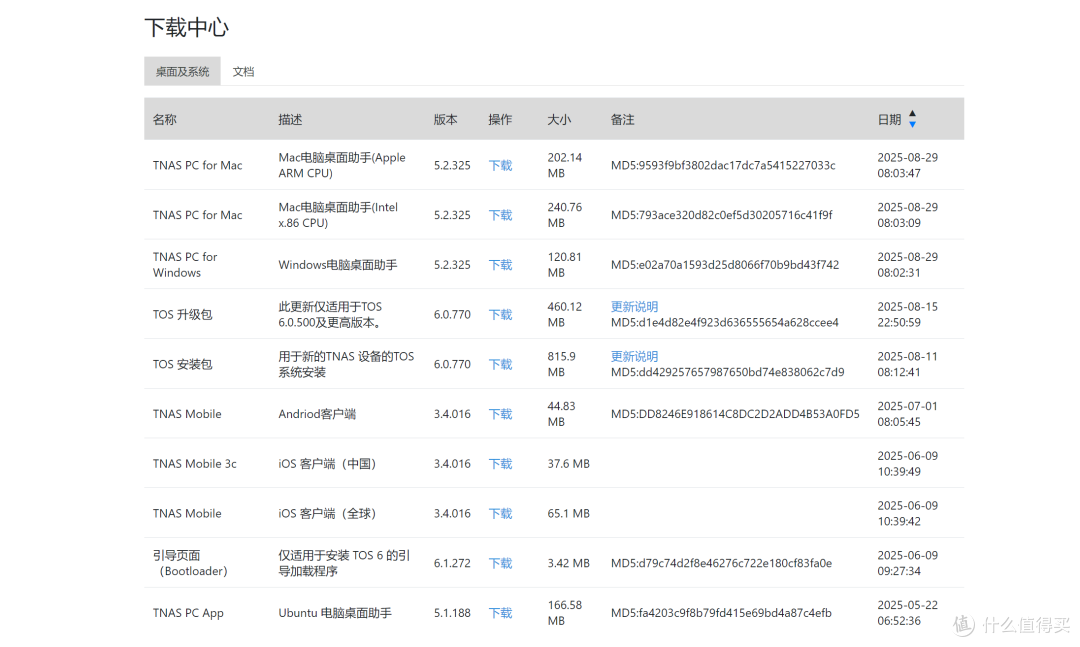Select the 桌面及系统 tab
Image resolution: width=1080 pixels, height=647 pixels.
point(183,72)
